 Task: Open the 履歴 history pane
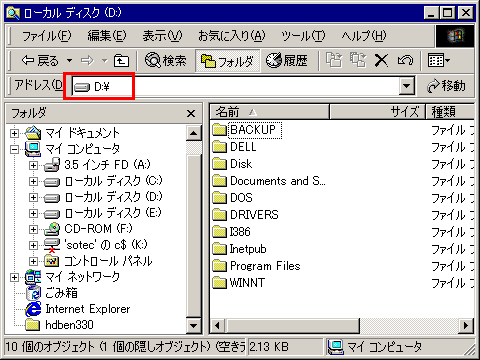(x=286, y=61)
